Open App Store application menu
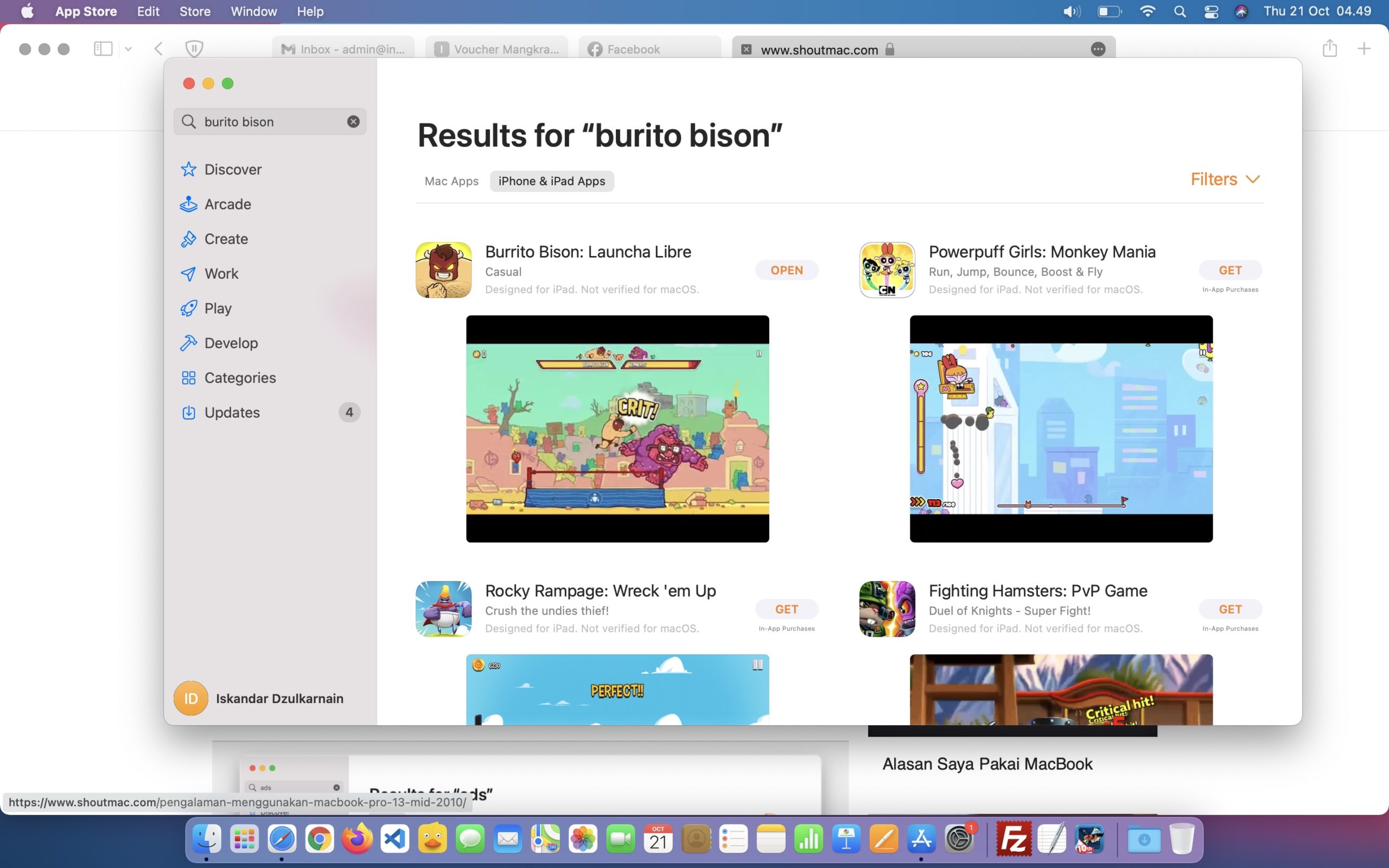 pyautogui.click(x=86, y=11)
